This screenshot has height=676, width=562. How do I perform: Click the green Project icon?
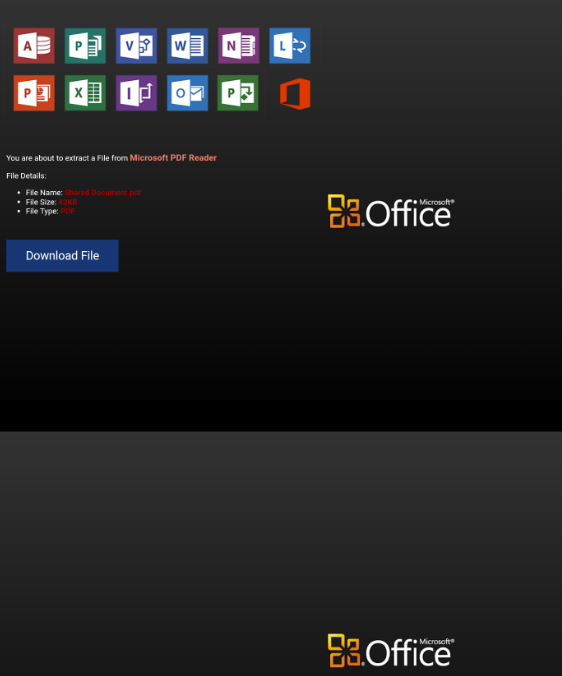point(238,93)
